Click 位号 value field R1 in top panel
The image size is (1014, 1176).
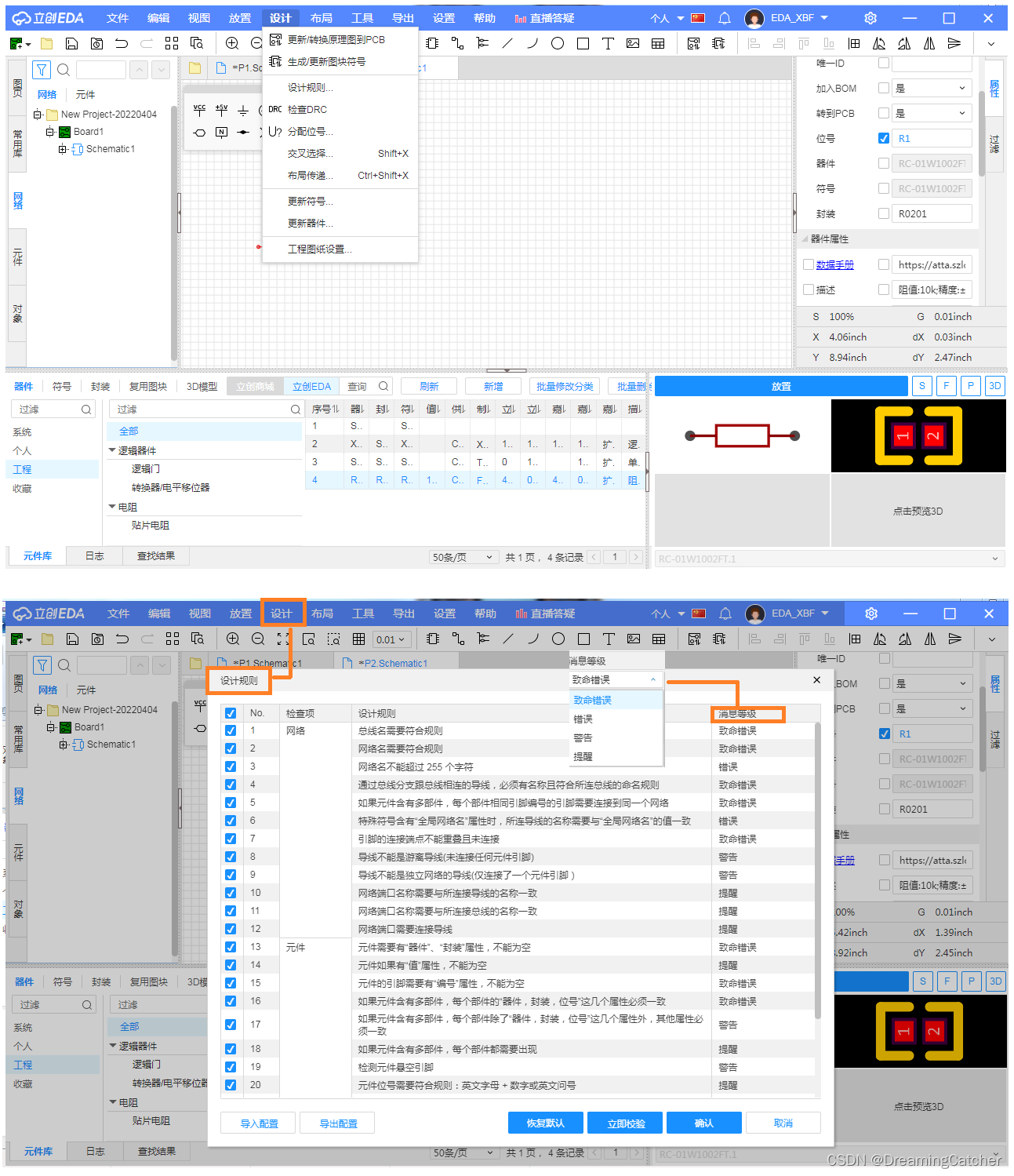pyautogui.click(x=932, y=138)
